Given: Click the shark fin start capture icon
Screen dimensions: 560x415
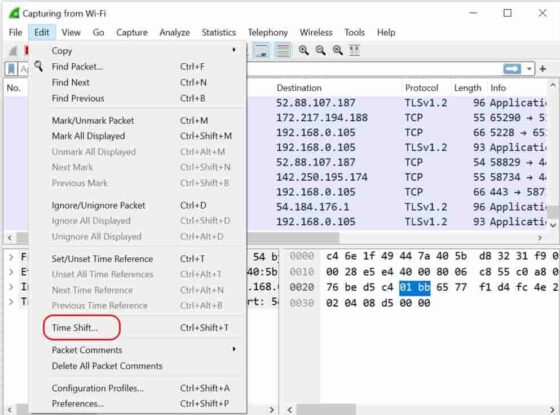Looking at the screenshot, I should point(13,51).
